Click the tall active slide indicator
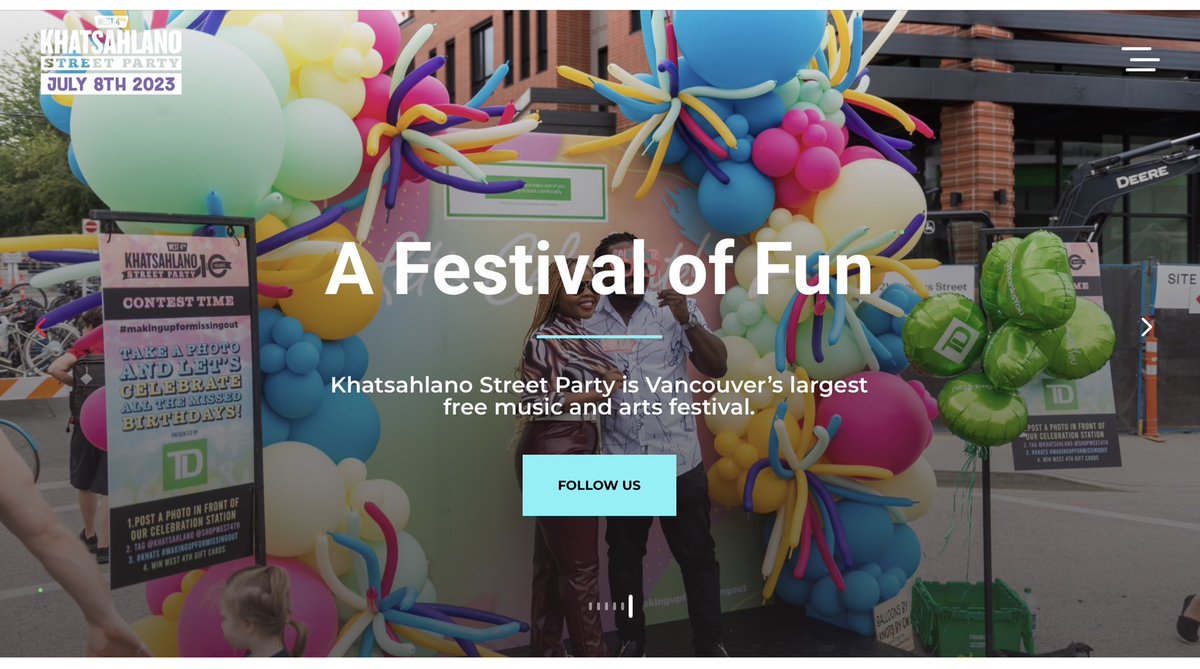The height and width of the screenshot is (669, 1200). [x=631, y=606]
